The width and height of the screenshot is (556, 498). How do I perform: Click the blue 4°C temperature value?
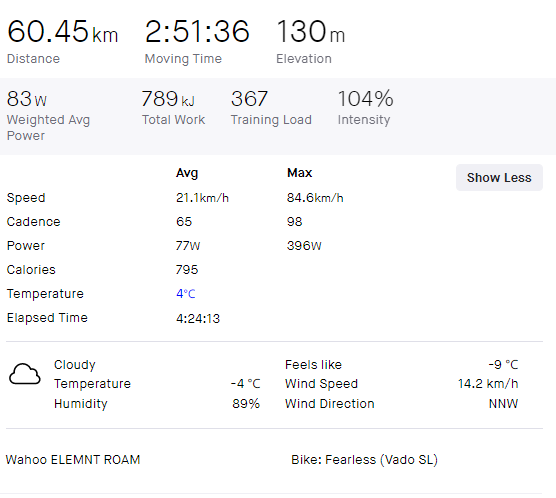click(186, 294)
